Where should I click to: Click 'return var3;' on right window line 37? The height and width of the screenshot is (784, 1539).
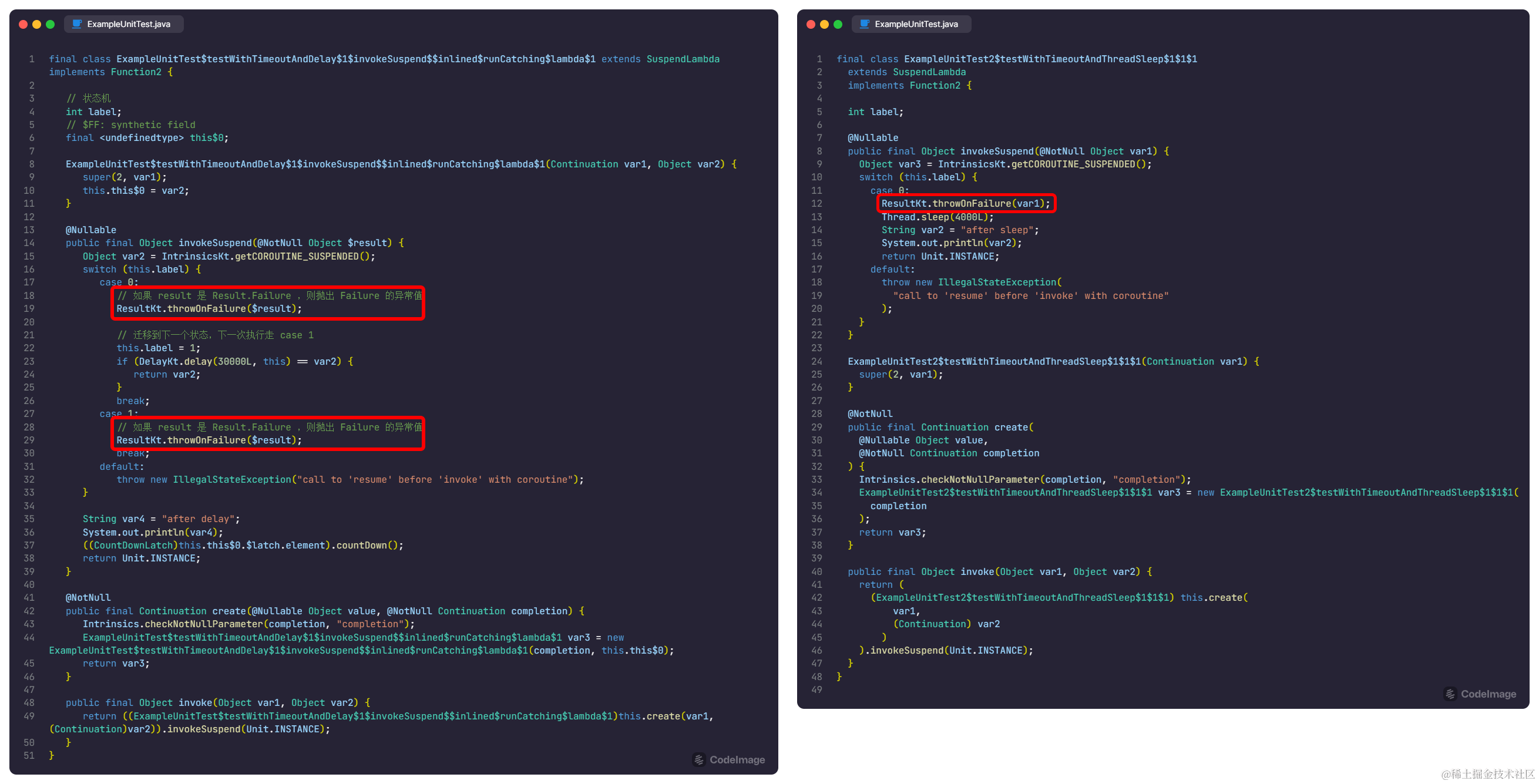click(x=893, y=532)
